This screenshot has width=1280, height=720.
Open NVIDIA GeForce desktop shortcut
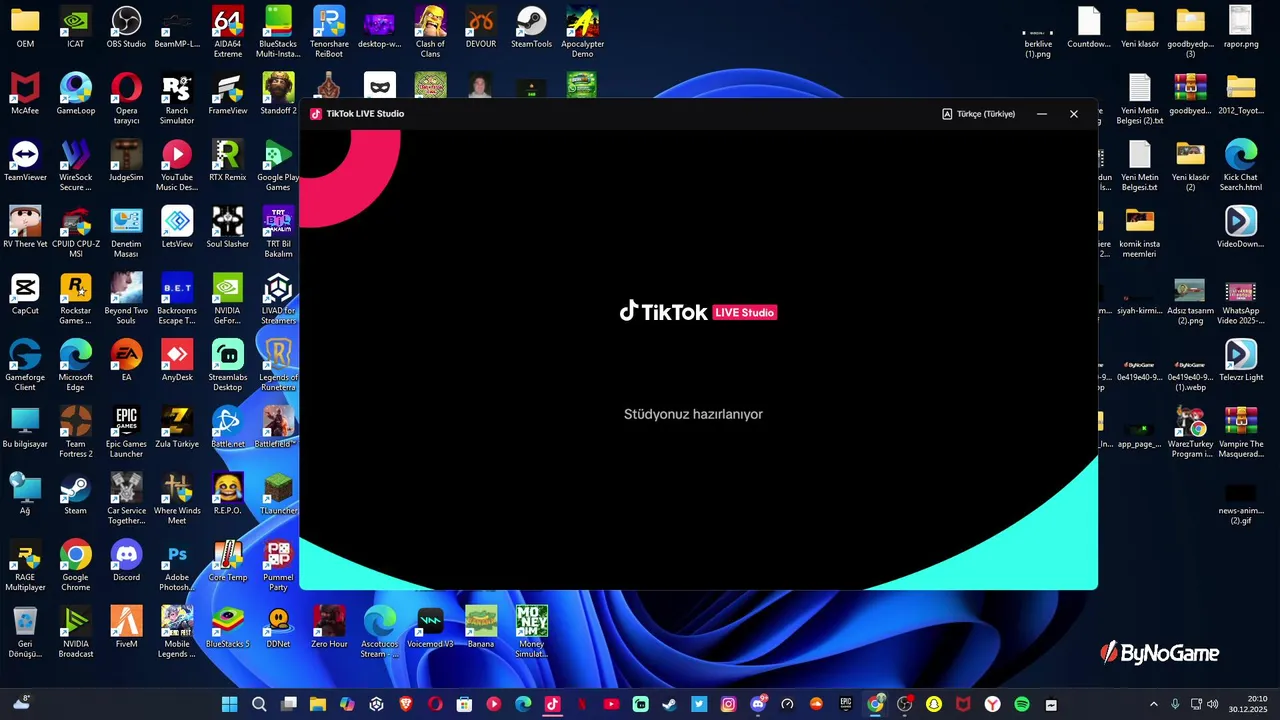(228, 300)
